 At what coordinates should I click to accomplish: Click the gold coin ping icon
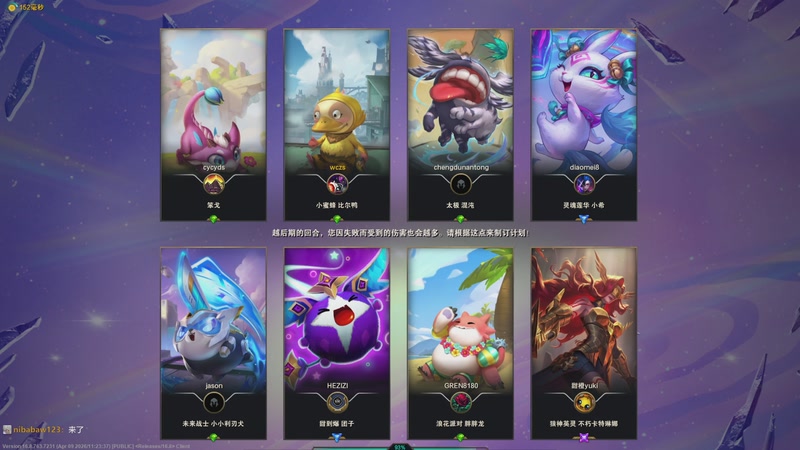tap(12, 7)
